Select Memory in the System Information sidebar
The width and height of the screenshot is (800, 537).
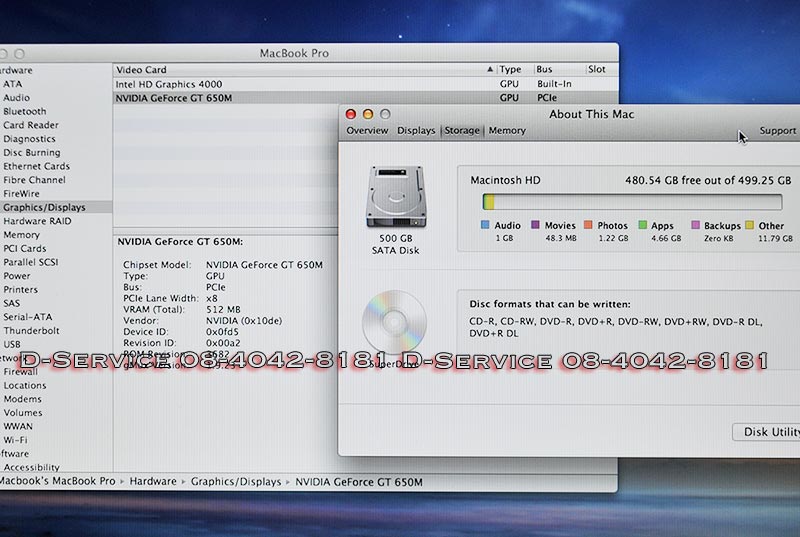click(x=21, y=235)
